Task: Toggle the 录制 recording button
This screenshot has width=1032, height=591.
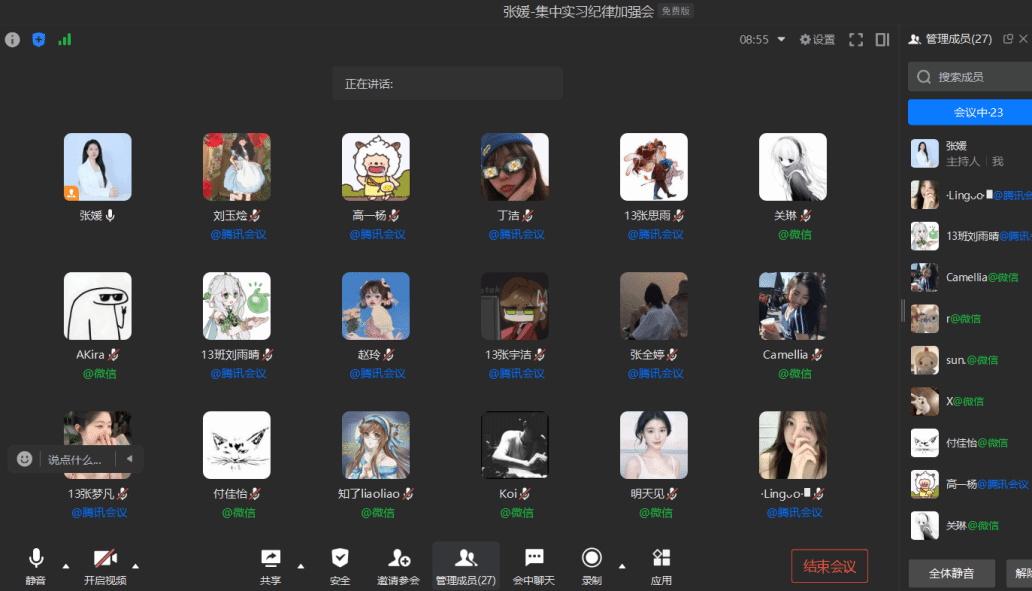Action: click(x=592, y=565)
